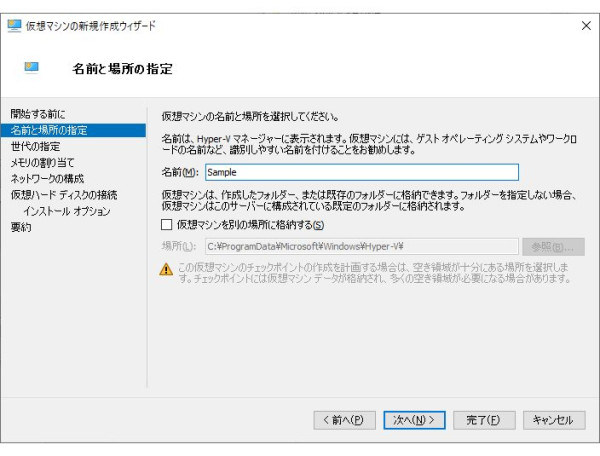This screenshot has height=456, width=600.
Task: Click the wizard icon in the title bar
Action: (x=14, y=25)
